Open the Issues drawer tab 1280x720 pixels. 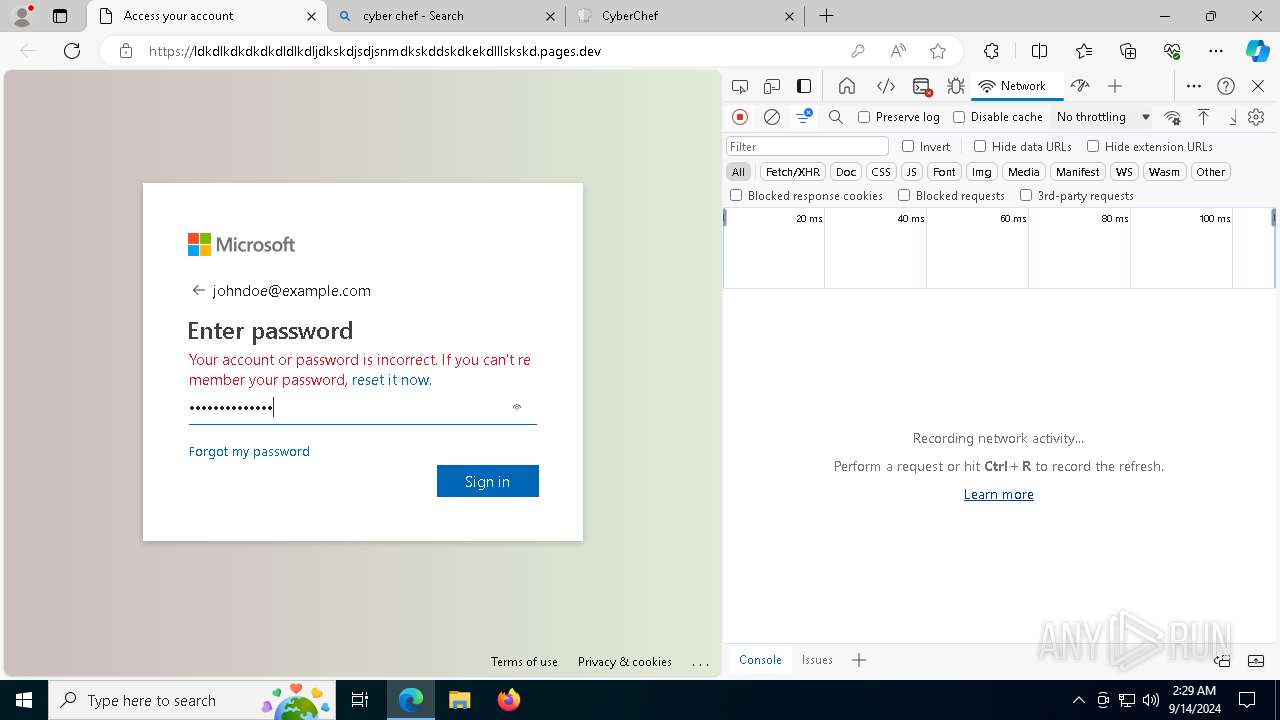(817, 660)
